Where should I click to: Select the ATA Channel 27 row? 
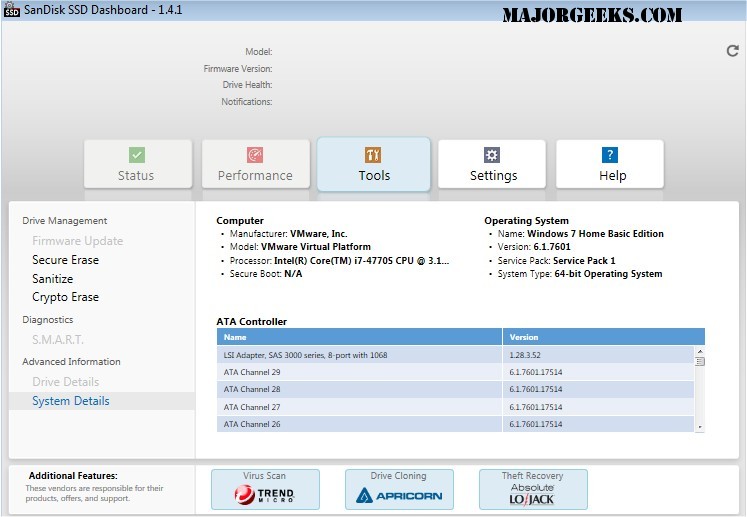point(455,407)
